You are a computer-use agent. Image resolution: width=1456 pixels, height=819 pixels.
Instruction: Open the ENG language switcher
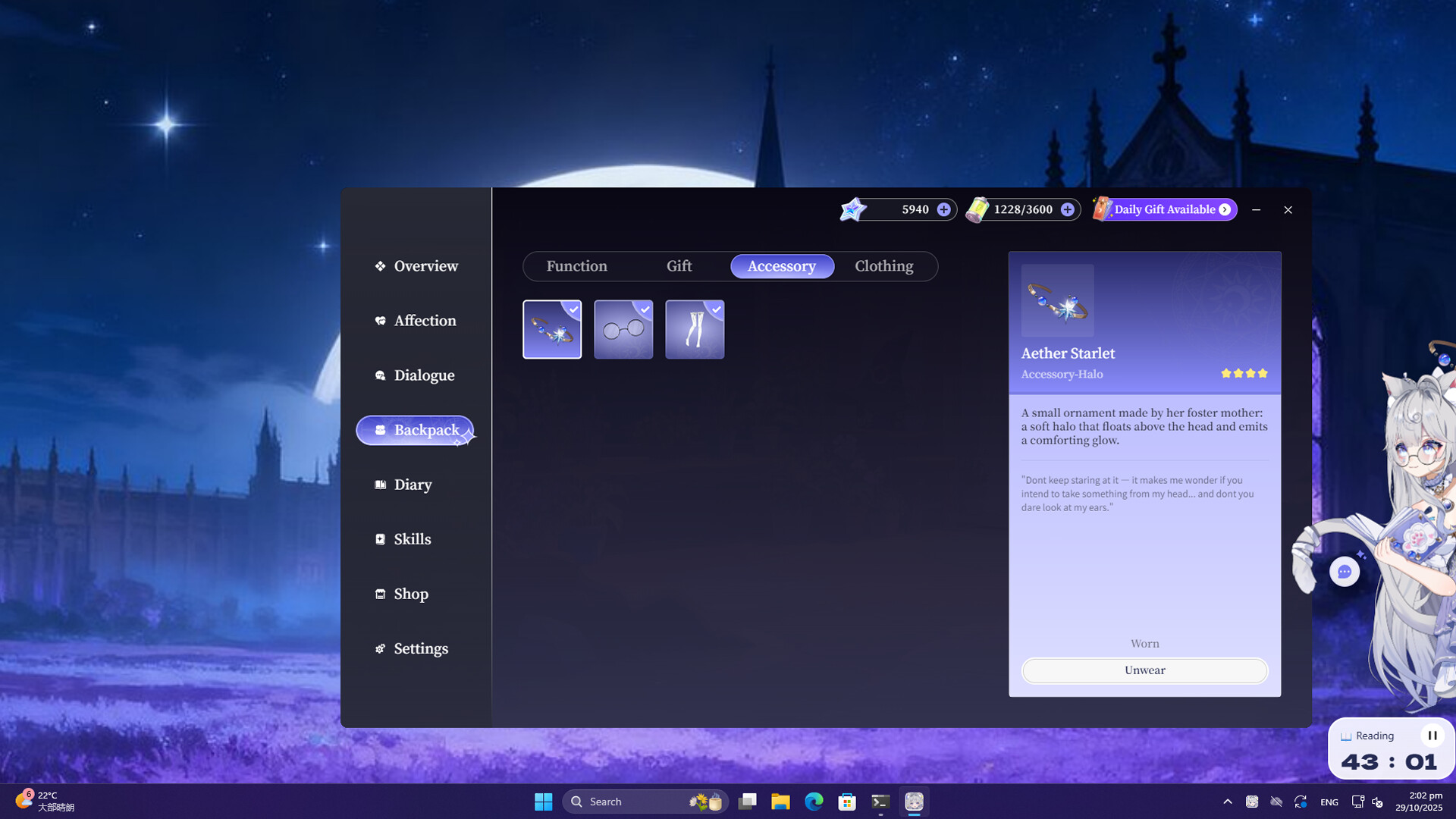[1329, 802]
